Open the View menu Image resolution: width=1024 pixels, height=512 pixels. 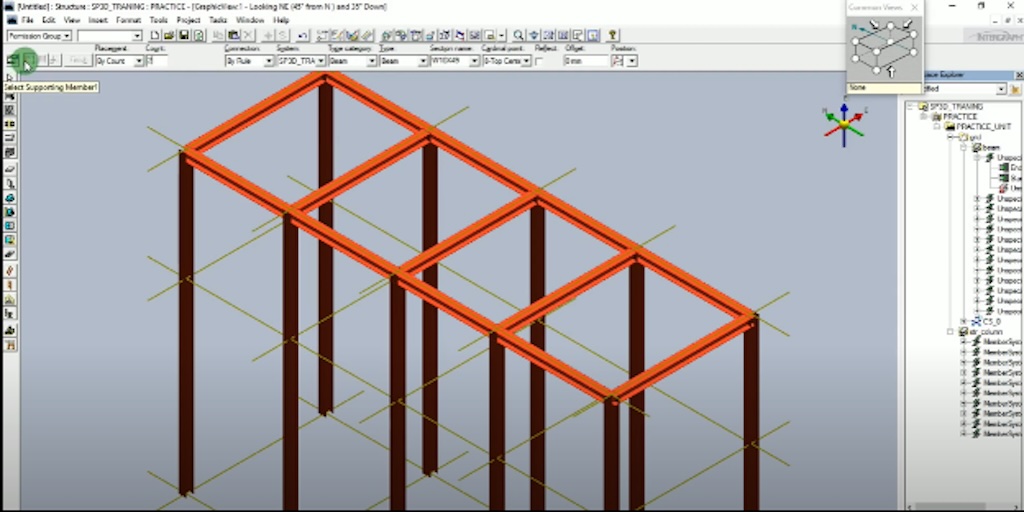tap(72, 20)
